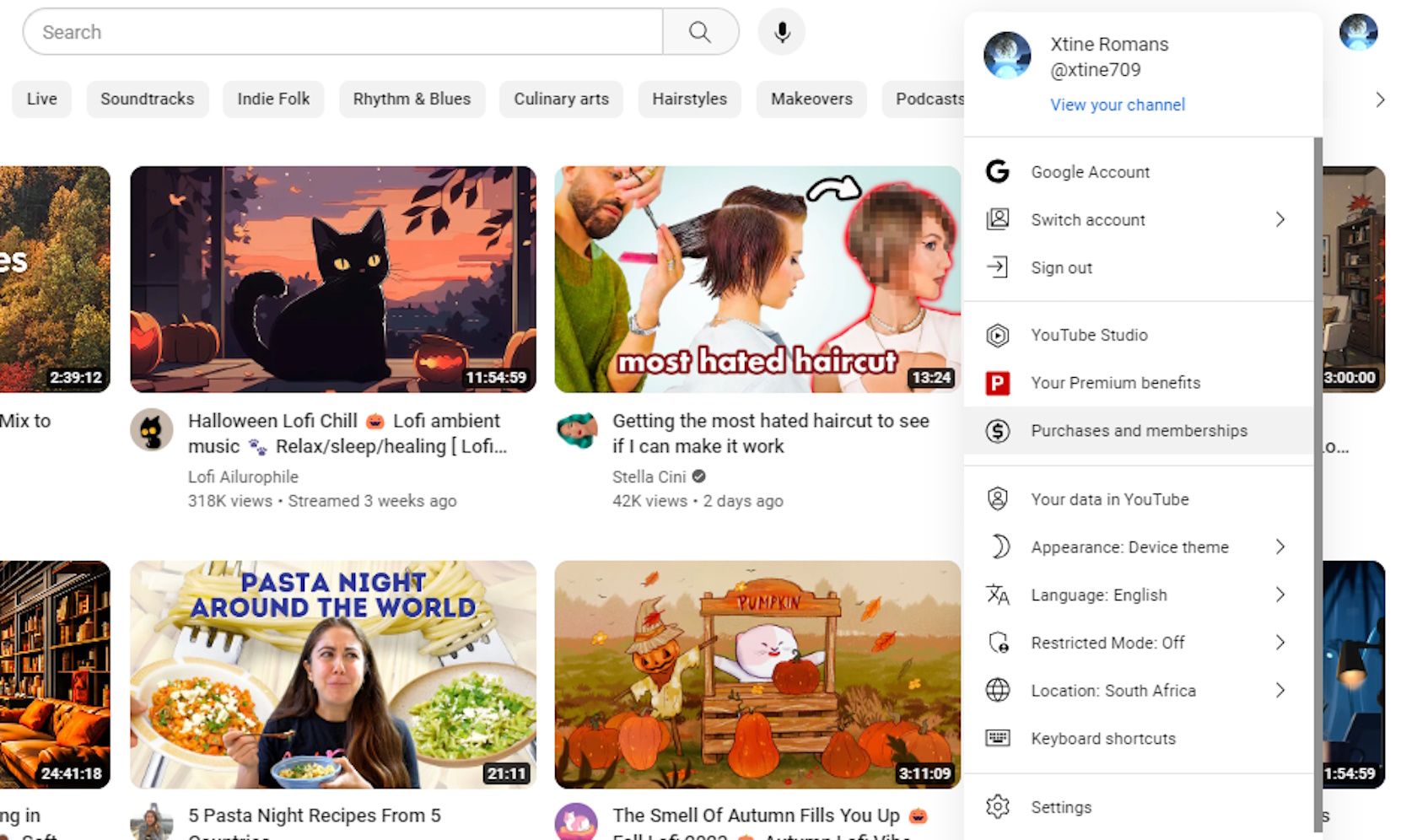Expand the Location: South Africa option
The width and height of the screenshot is (1417, 840).
pos(1280,691)
